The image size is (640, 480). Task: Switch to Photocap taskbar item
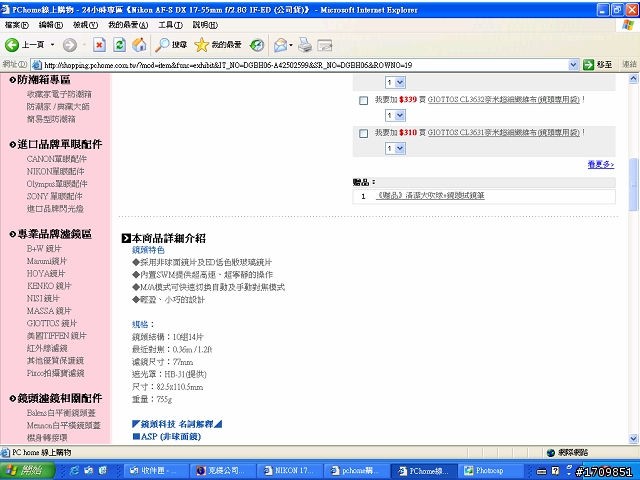point(491,471)
